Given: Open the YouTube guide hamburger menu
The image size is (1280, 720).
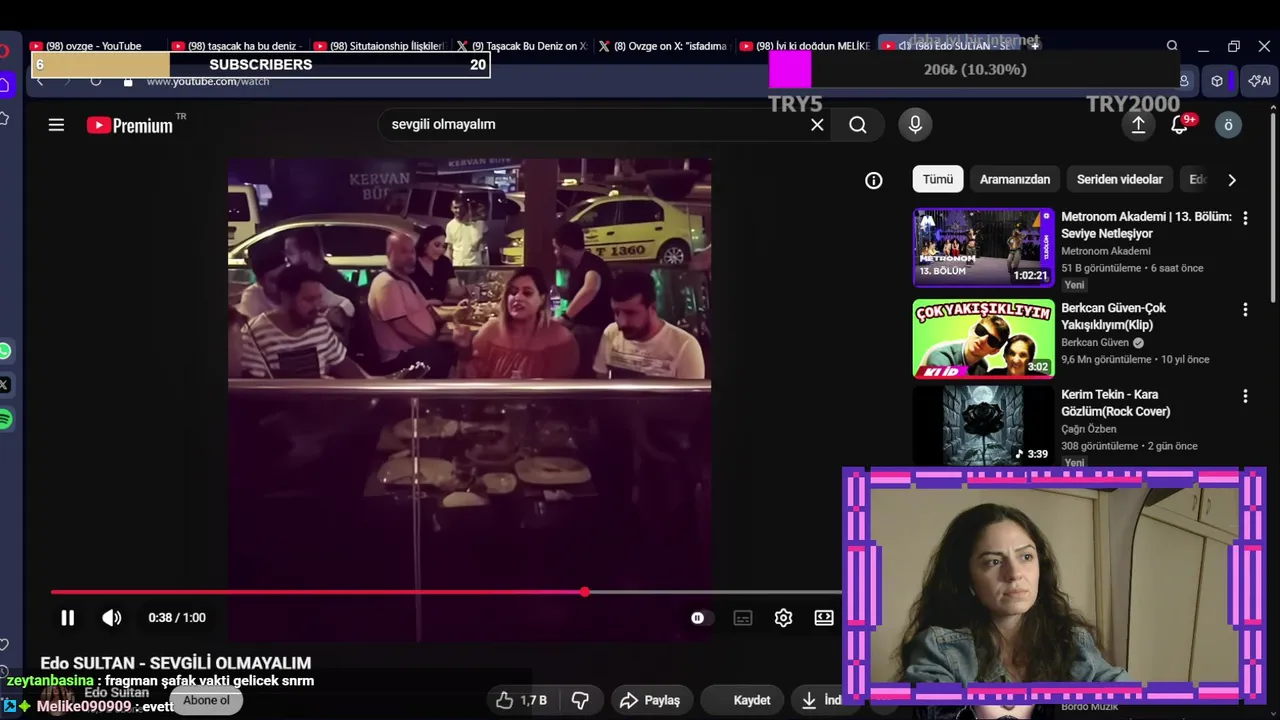Looking at the screenshot, I should (56, 125).
